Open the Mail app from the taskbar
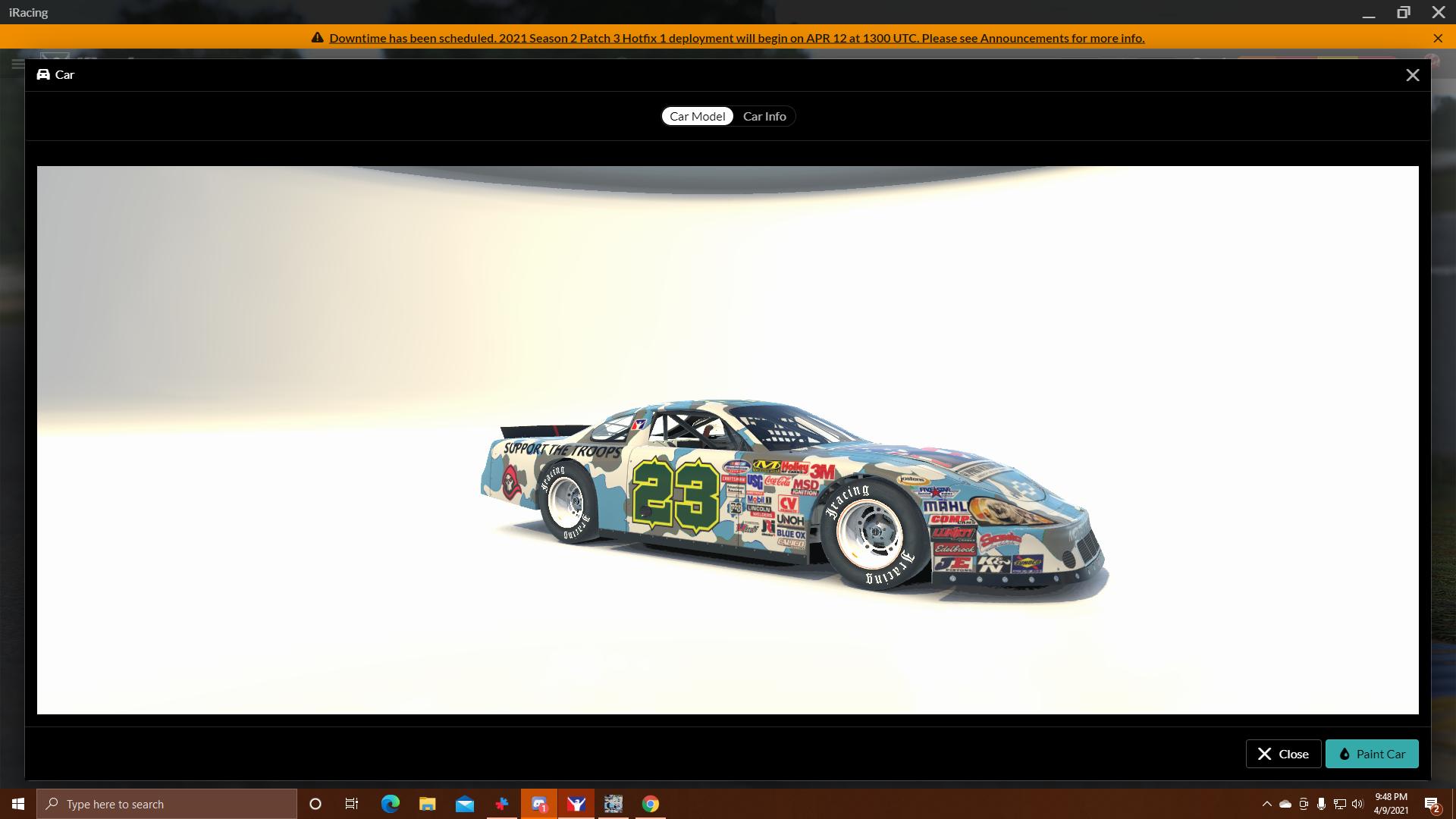The width and height of the screenshot is (1456, 819). (x=464, y=804)
